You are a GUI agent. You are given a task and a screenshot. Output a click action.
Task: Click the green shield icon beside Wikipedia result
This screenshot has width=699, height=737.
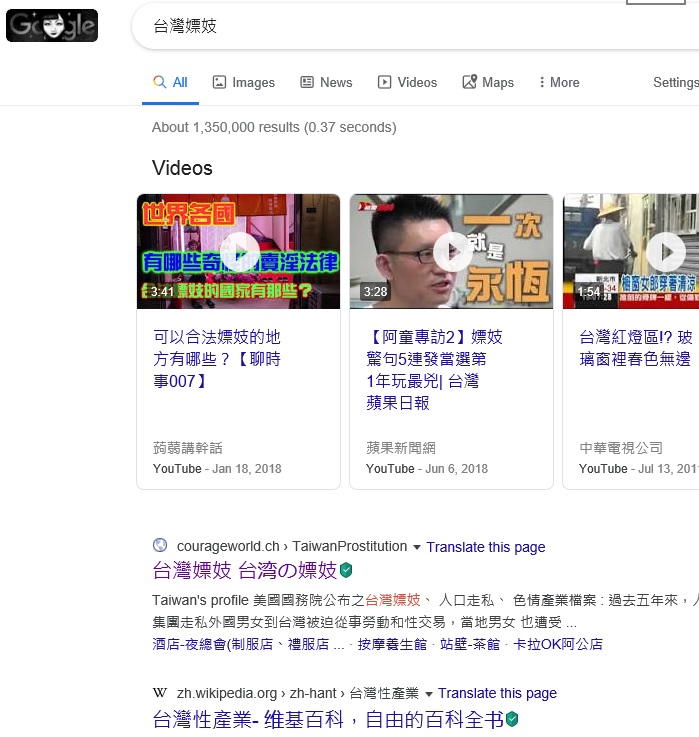point(512,719)
